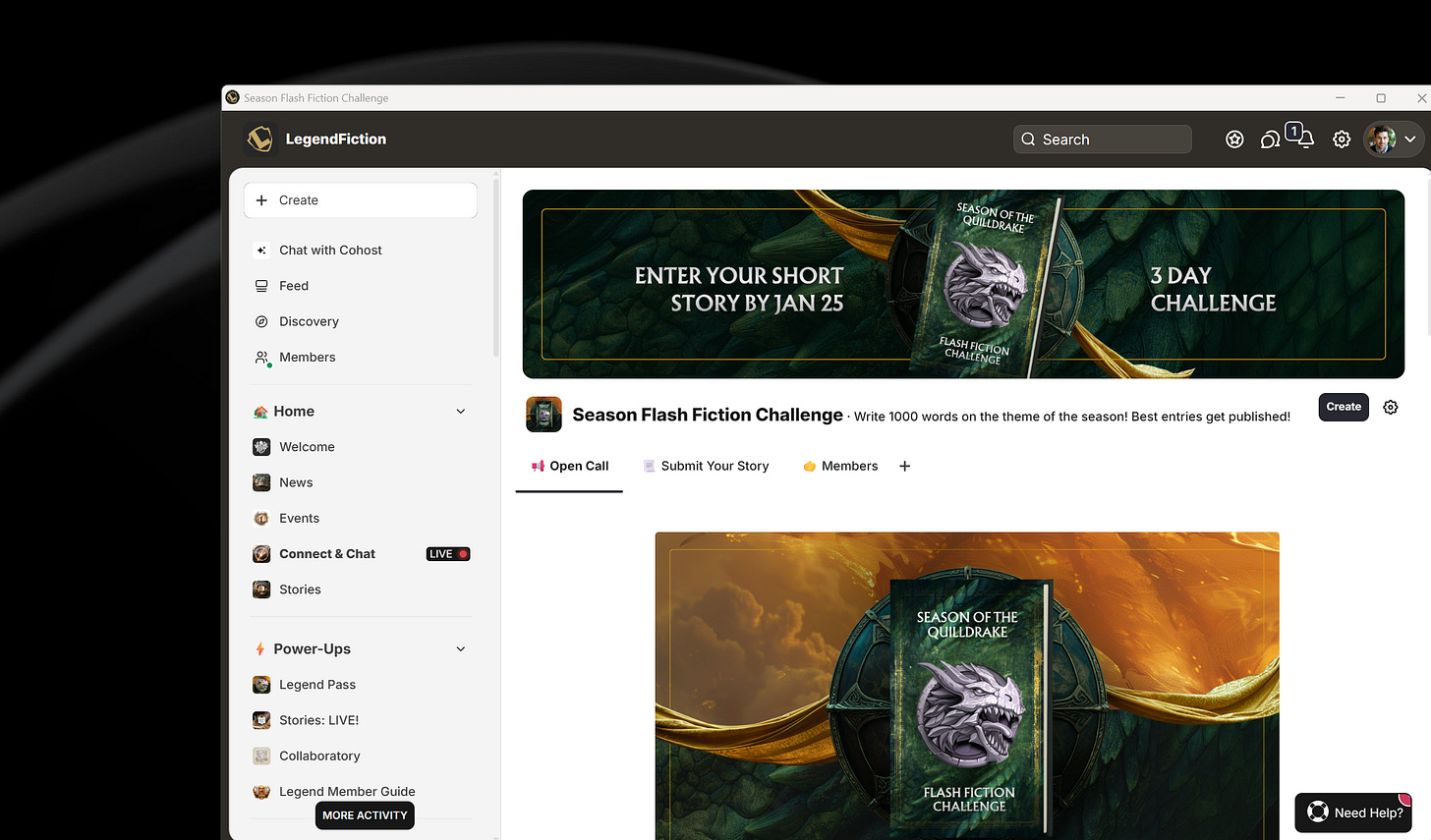
Task: Click the sidebar vertical scrollbar
Action: tap(496, 265)
